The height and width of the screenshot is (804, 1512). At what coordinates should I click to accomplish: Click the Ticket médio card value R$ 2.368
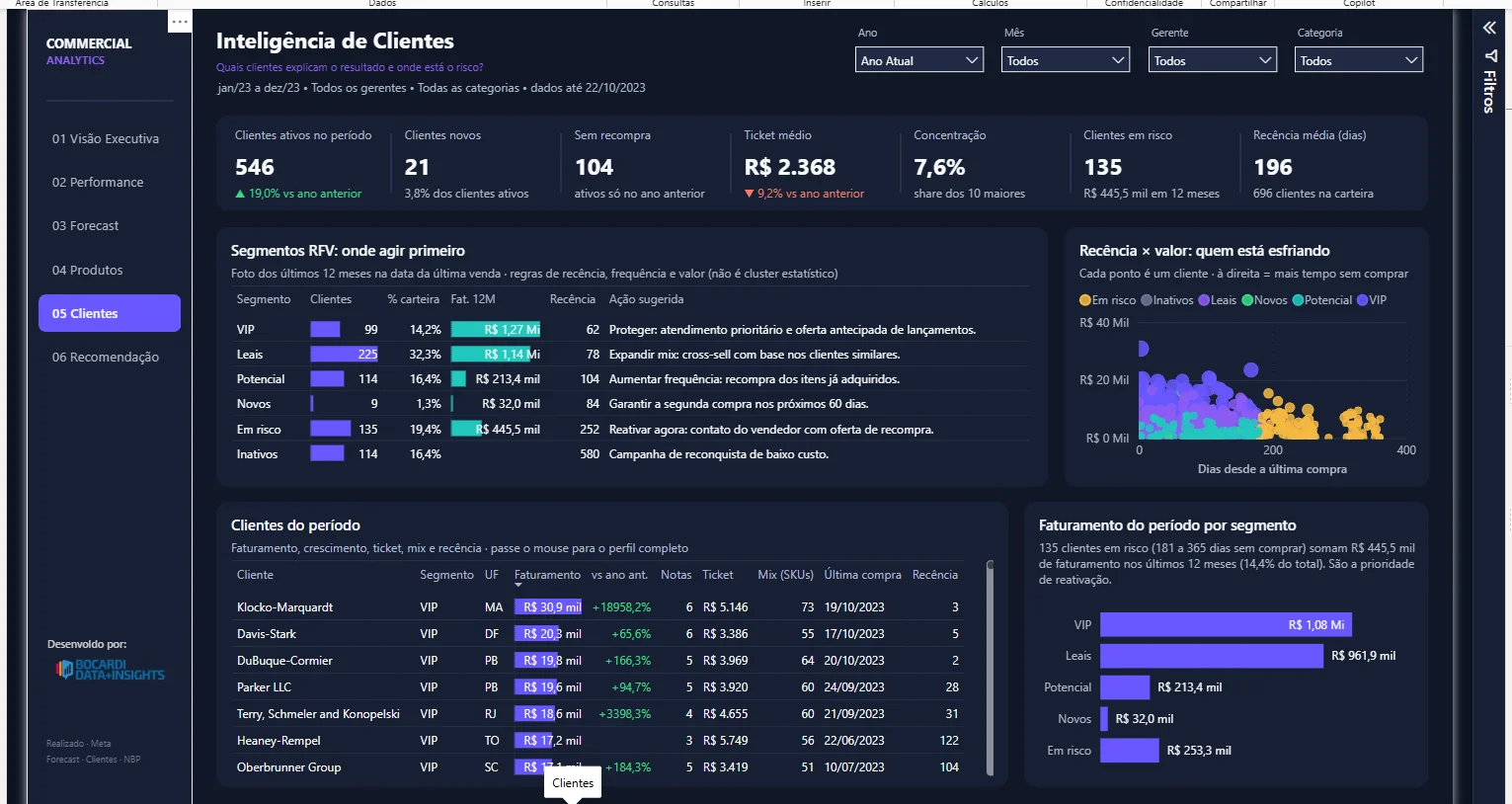(x=790, y=167)
